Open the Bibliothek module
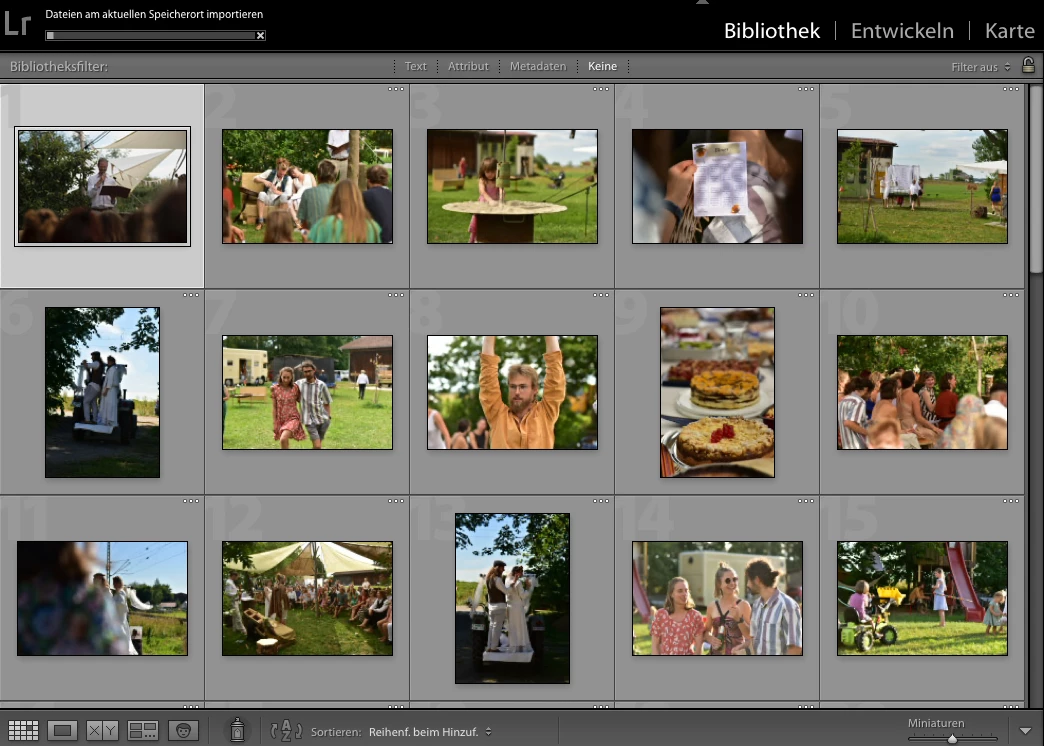 (x=772, y=31)
